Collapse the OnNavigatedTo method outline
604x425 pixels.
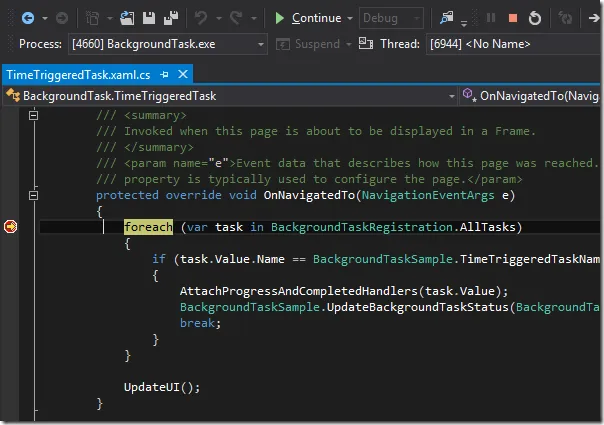32,195
